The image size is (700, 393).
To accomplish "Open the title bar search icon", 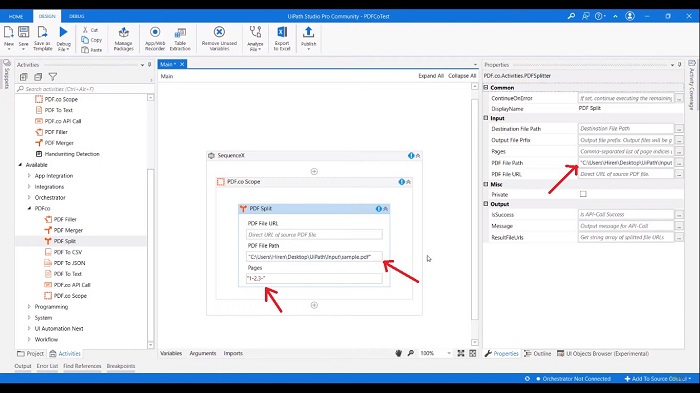I will (x=571, y=16).
